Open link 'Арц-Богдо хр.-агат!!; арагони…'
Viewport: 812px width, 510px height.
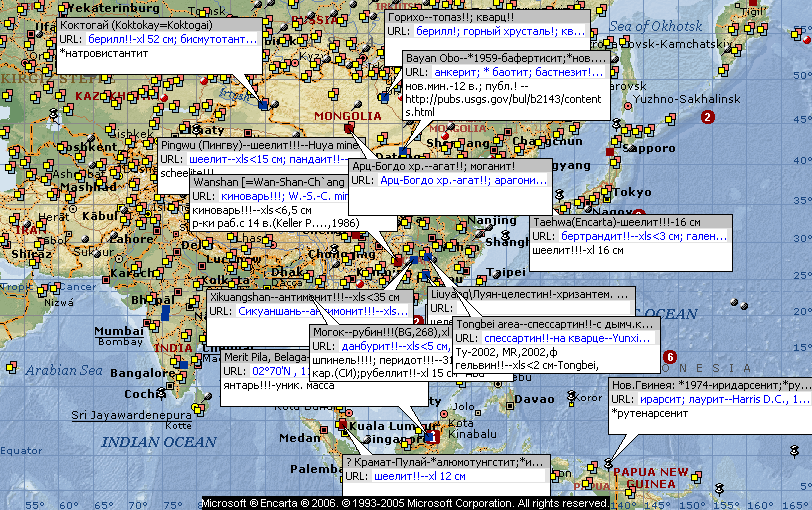point(463,180)
